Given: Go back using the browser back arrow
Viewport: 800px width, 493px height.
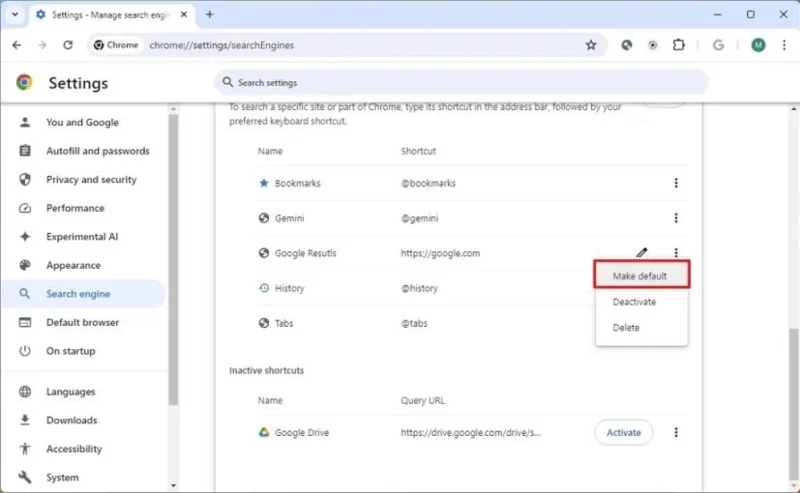Looking at the screenshot, I should 17,45.
